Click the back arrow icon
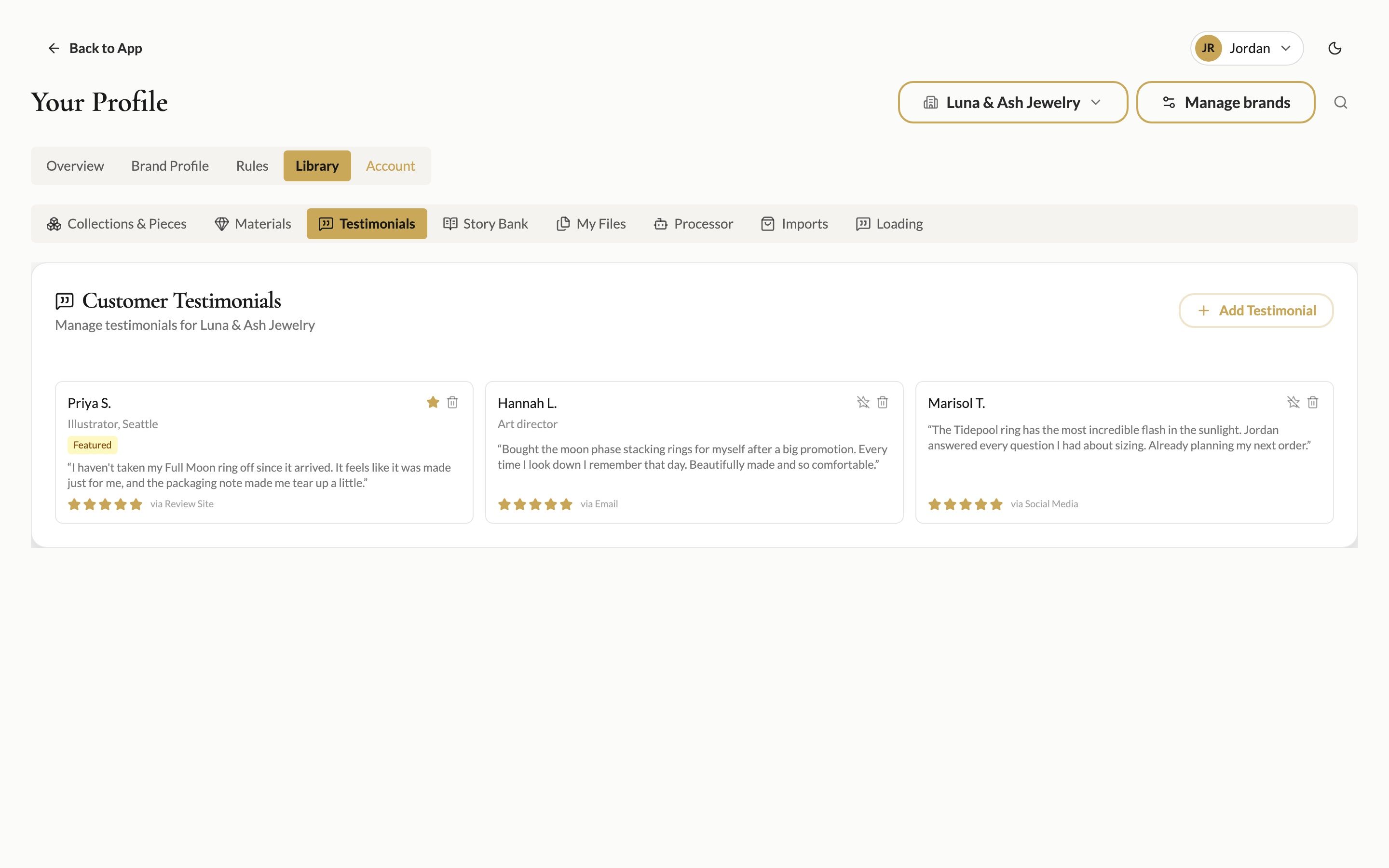Screen dimensions: 1389x868 (54, 48)
